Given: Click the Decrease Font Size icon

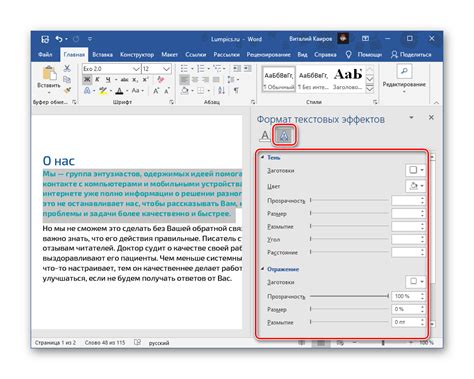Looking at the screenshot, I should (167, 90).
